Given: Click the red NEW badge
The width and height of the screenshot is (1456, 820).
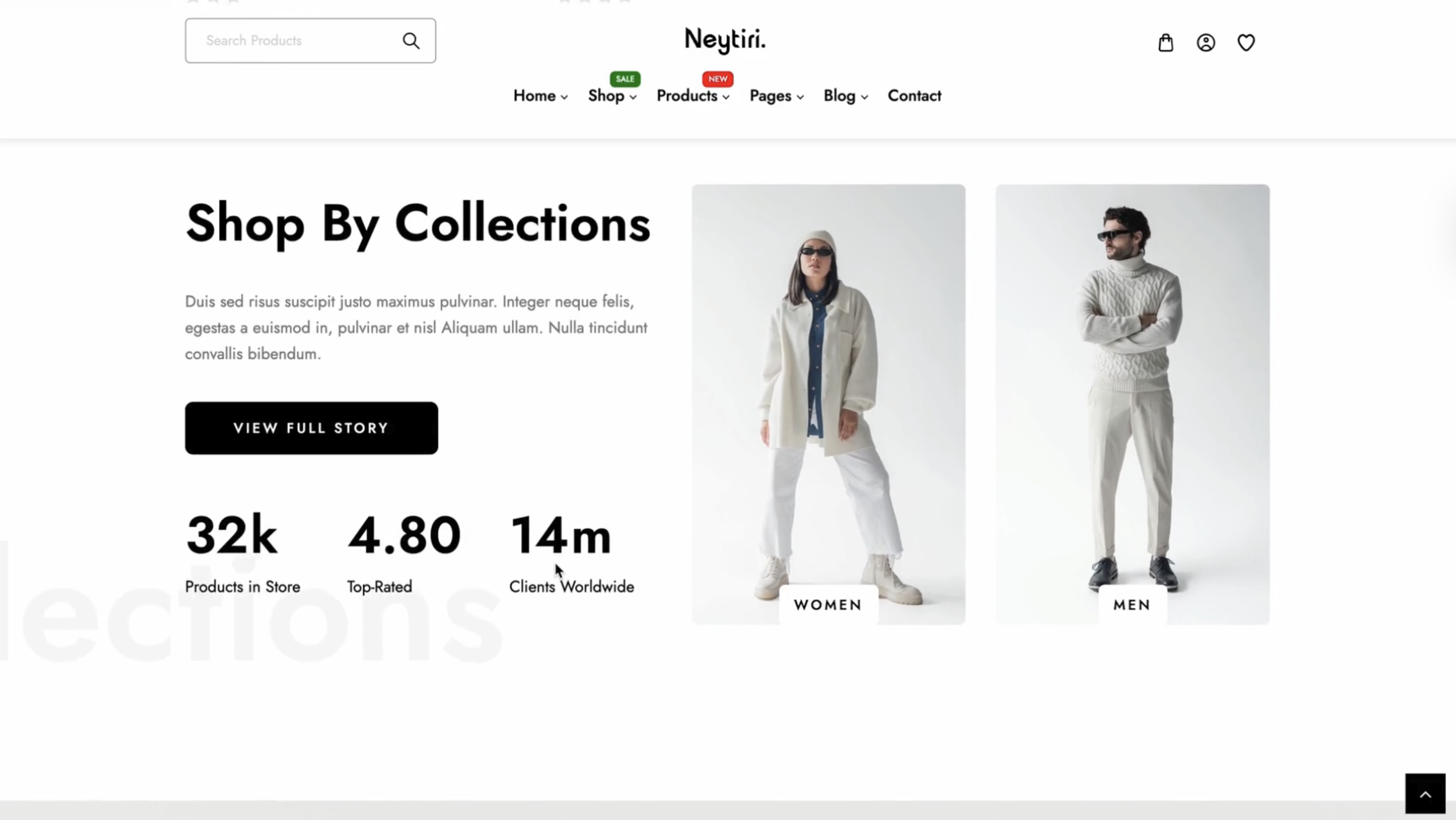Looking at the screenshot, I should (x=718, y=79).
